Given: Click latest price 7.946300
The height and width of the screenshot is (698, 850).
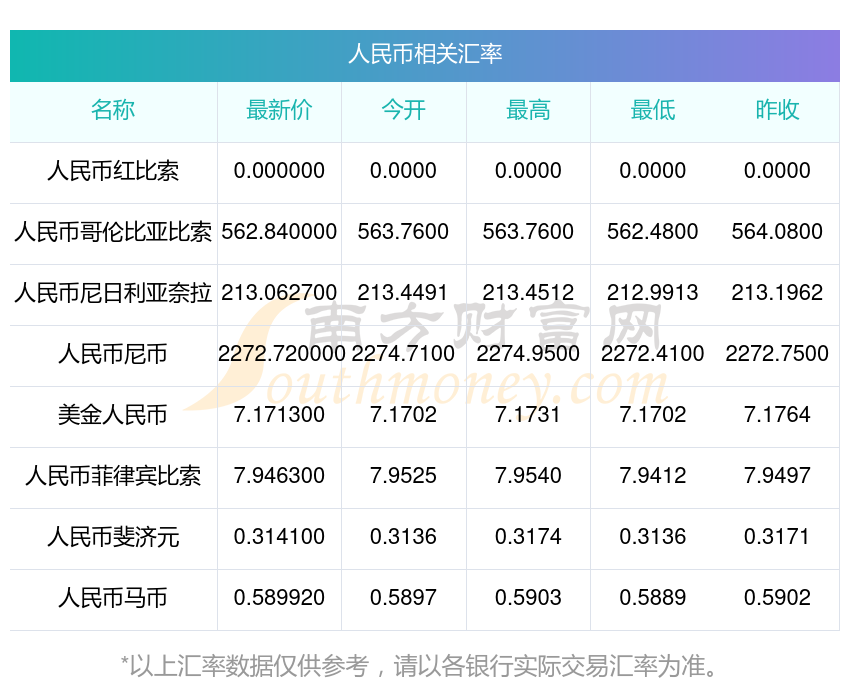Looking at the screenshot, I should pos(279,476).
